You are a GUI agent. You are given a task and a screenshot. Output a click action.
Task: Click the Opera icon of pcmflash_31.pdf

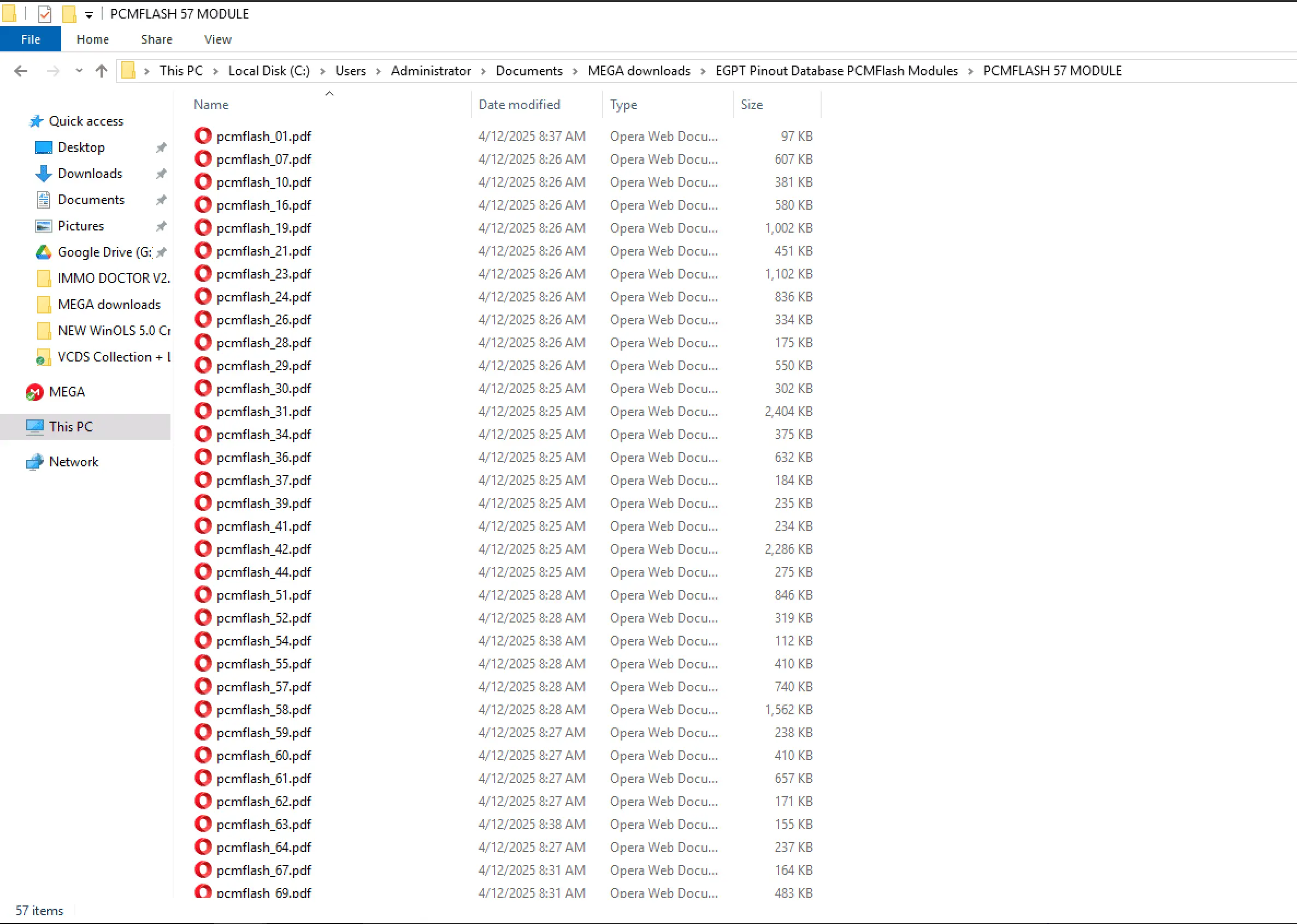[203, 411]
